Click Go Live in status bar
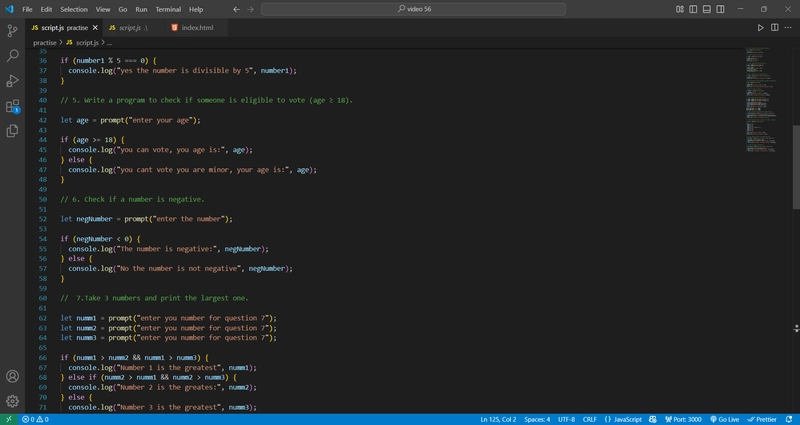Viewport: 800px width, 425px height. (x=724, y=419)
